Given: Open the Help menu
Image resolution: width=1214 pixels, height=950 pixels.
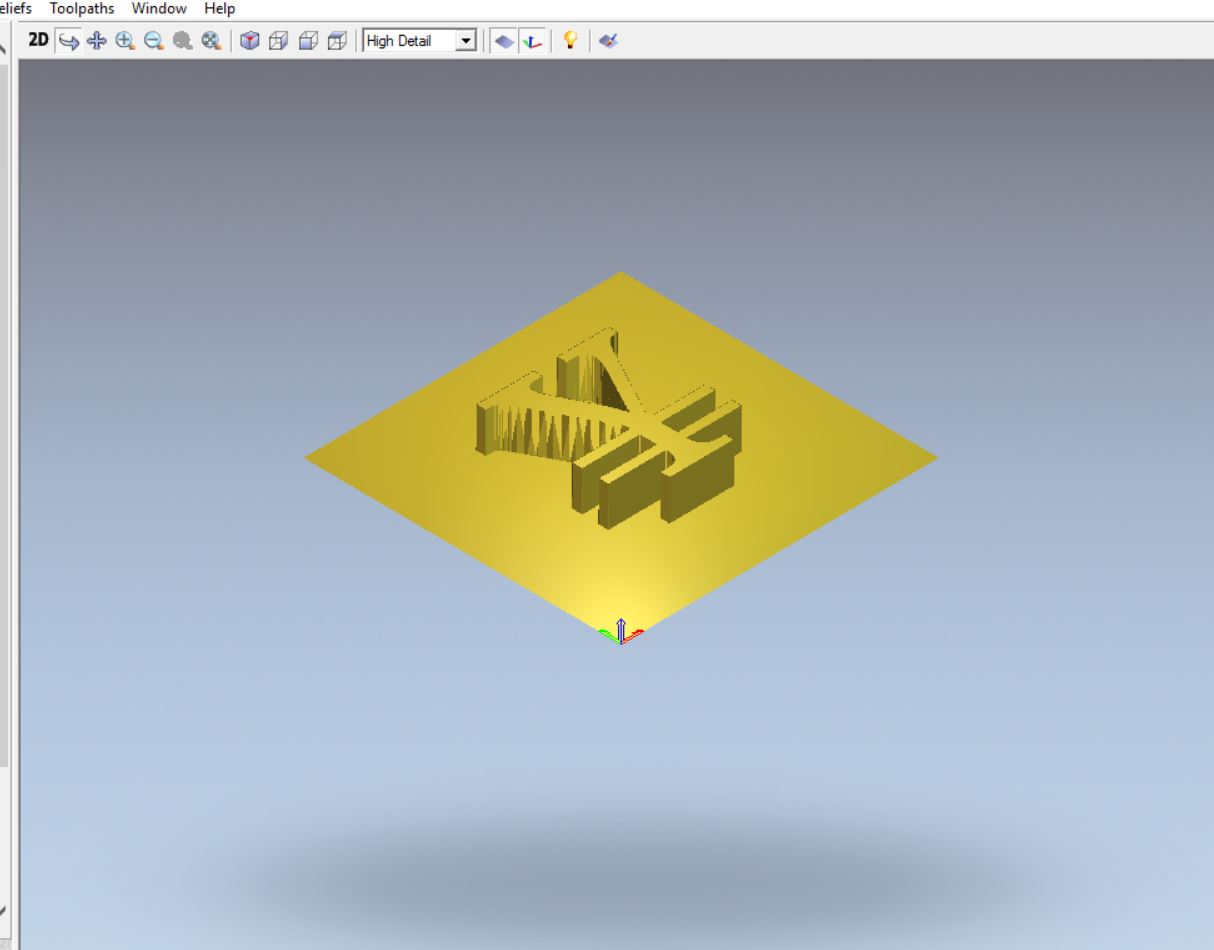Looking at the screenshot, I should click(x=219, y=9).
